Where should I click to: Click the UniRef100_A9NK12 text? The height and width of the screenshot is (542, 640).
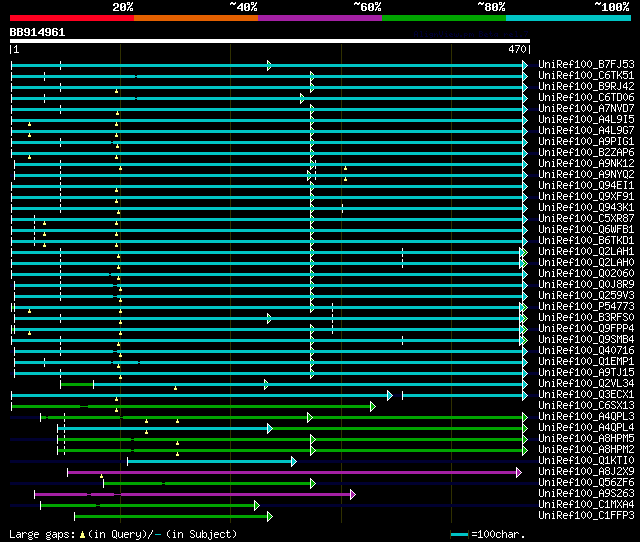point(586,164)
